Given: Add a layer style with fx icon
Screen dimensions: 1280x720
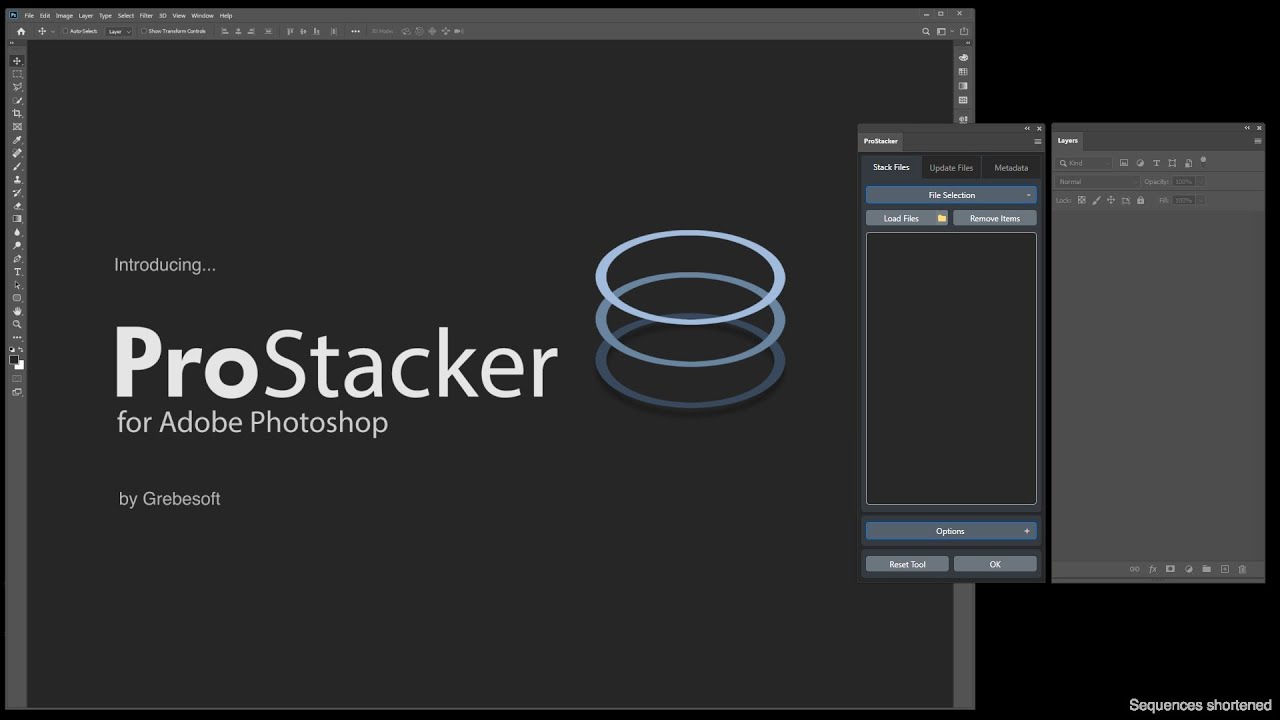Looking at the screenshot, I should coord(1152,569).
